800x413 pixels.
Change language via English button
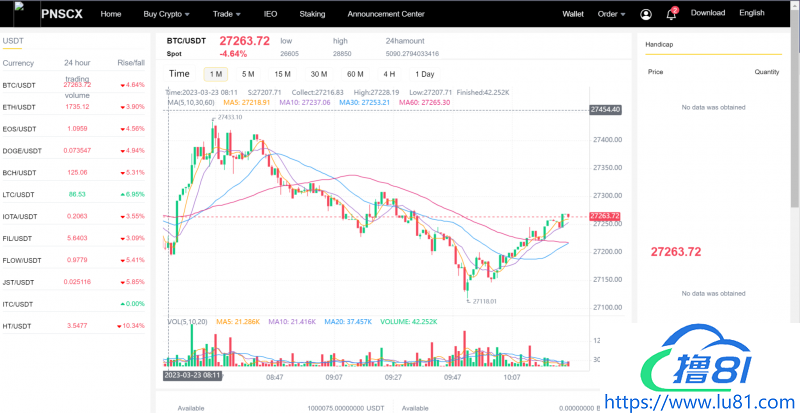point(751,13)
